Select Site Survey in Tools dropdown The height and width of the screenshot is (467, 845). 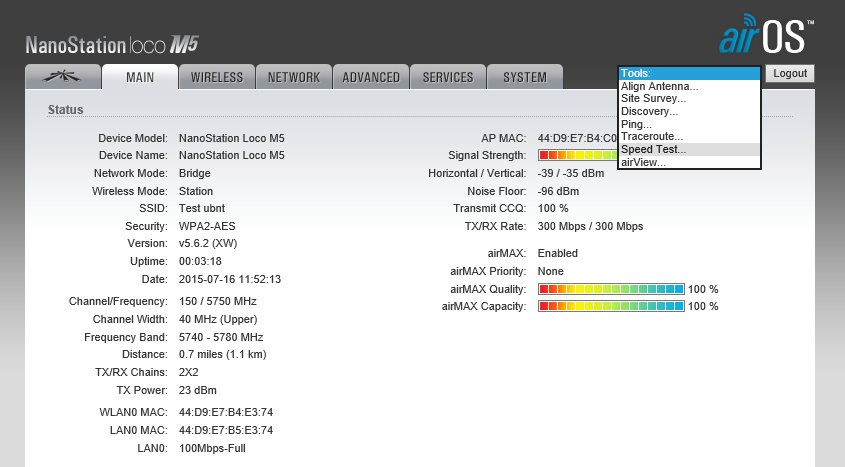click(x=654, y=99)
